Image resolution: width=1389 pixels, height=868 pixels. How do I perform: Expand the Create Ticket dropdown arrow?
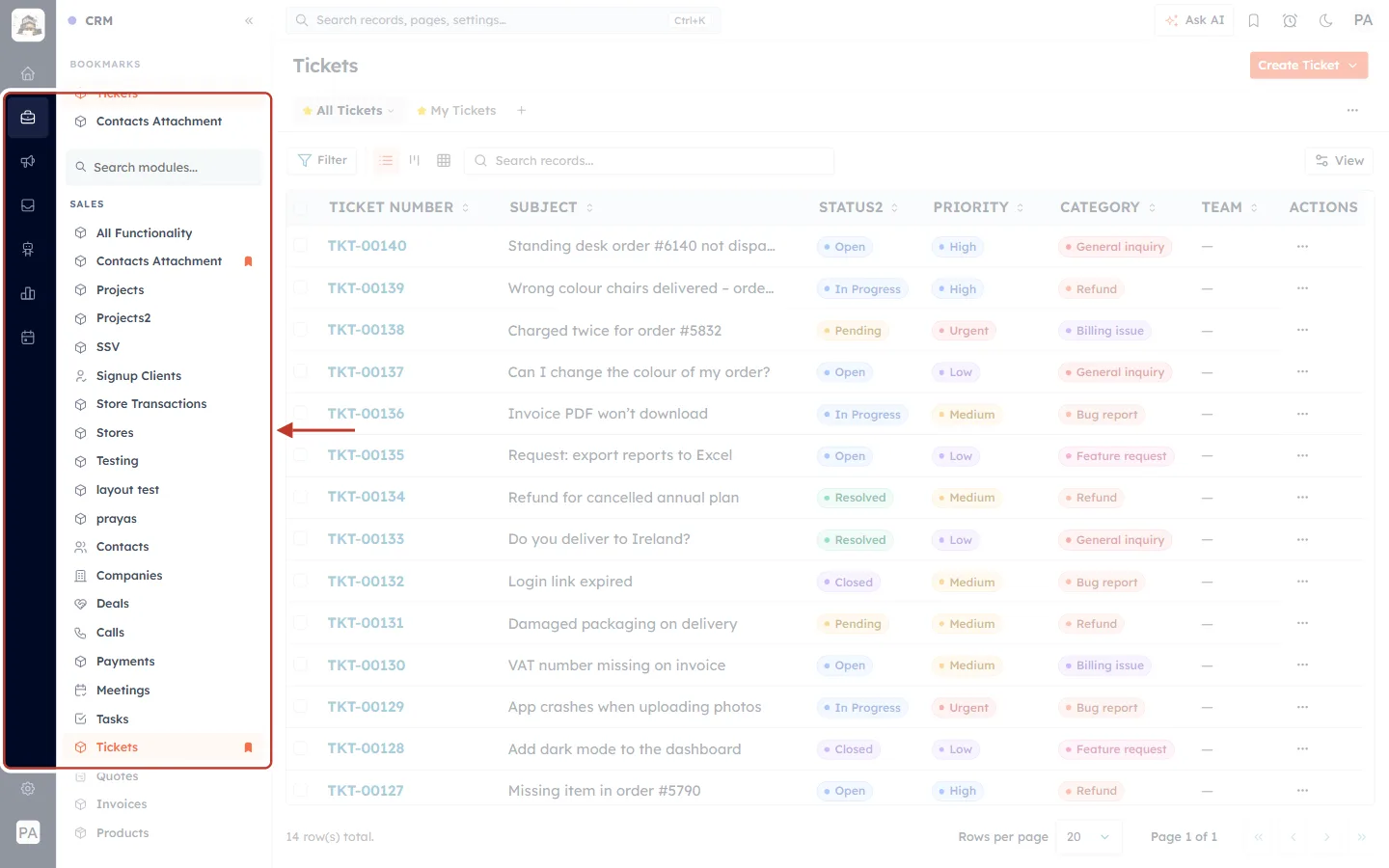click(x=1353, y=66)
